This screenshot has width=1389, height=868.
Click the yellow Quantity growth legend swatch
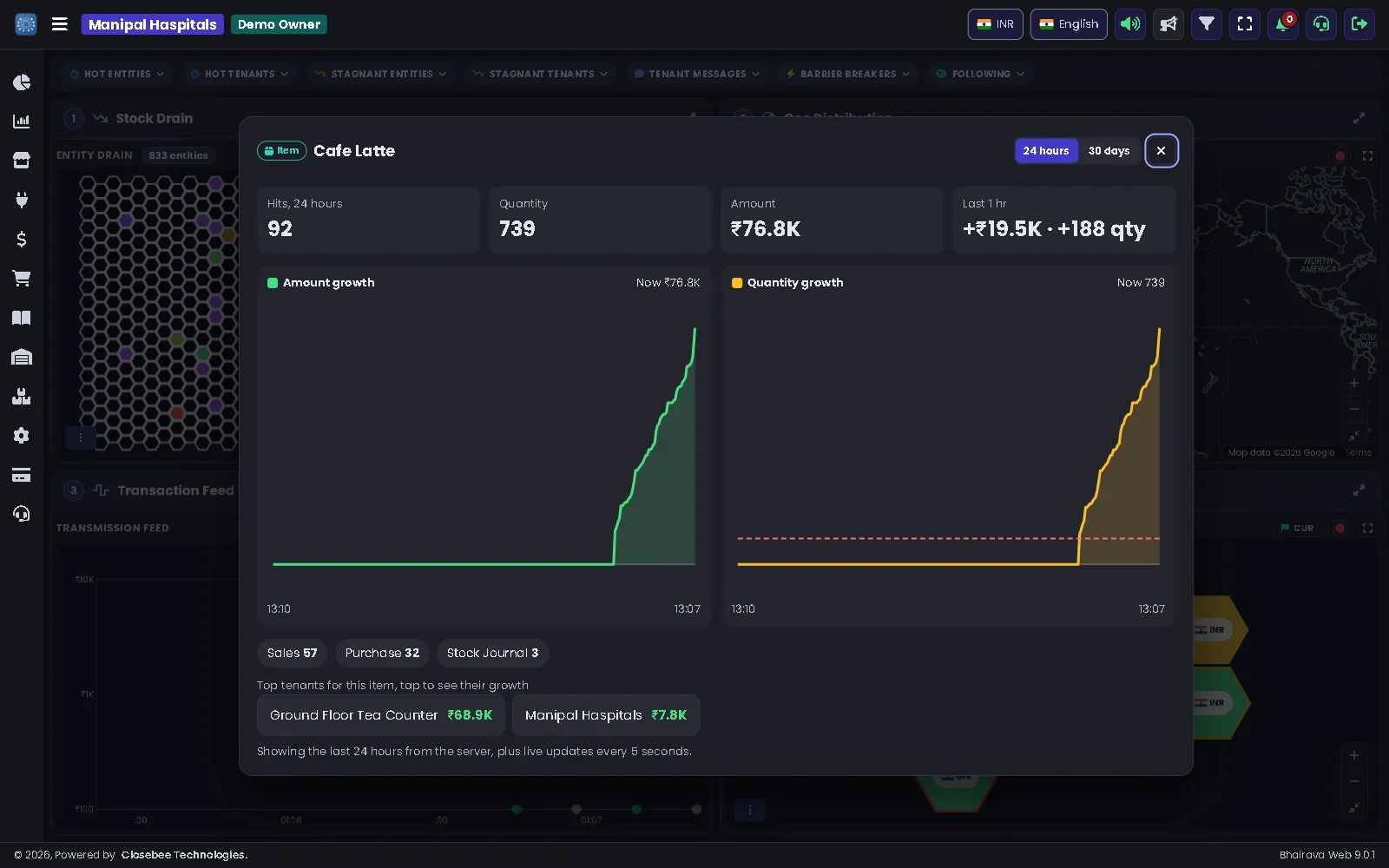[737, 283]
